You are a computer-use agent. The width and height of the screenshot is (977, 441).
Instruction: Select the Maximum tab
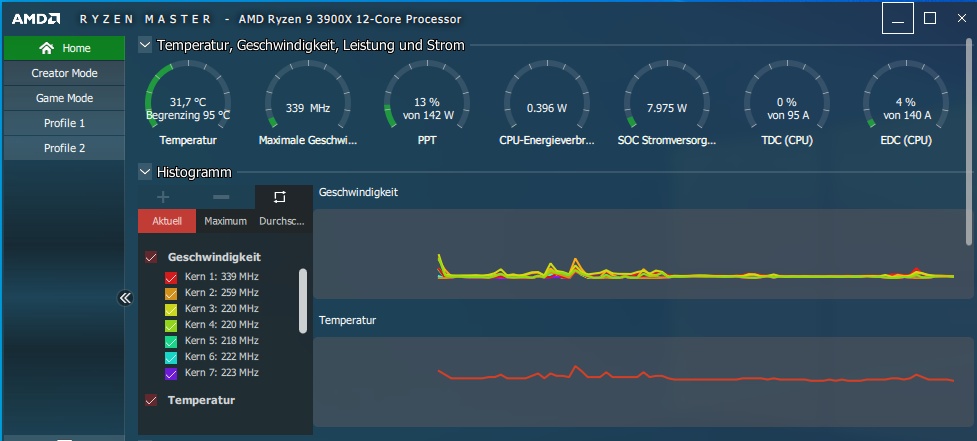coord(226,221)
